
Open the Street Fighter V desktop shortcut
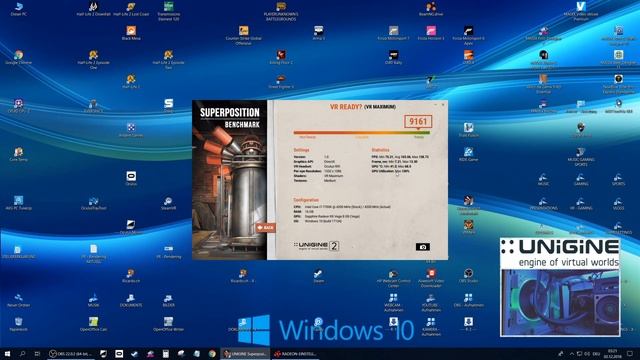point(281,82)
